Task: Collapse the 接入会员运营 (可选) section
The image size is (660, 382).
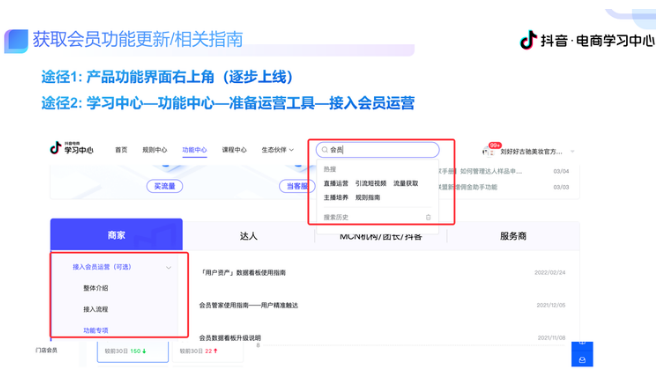Action: 168,267
